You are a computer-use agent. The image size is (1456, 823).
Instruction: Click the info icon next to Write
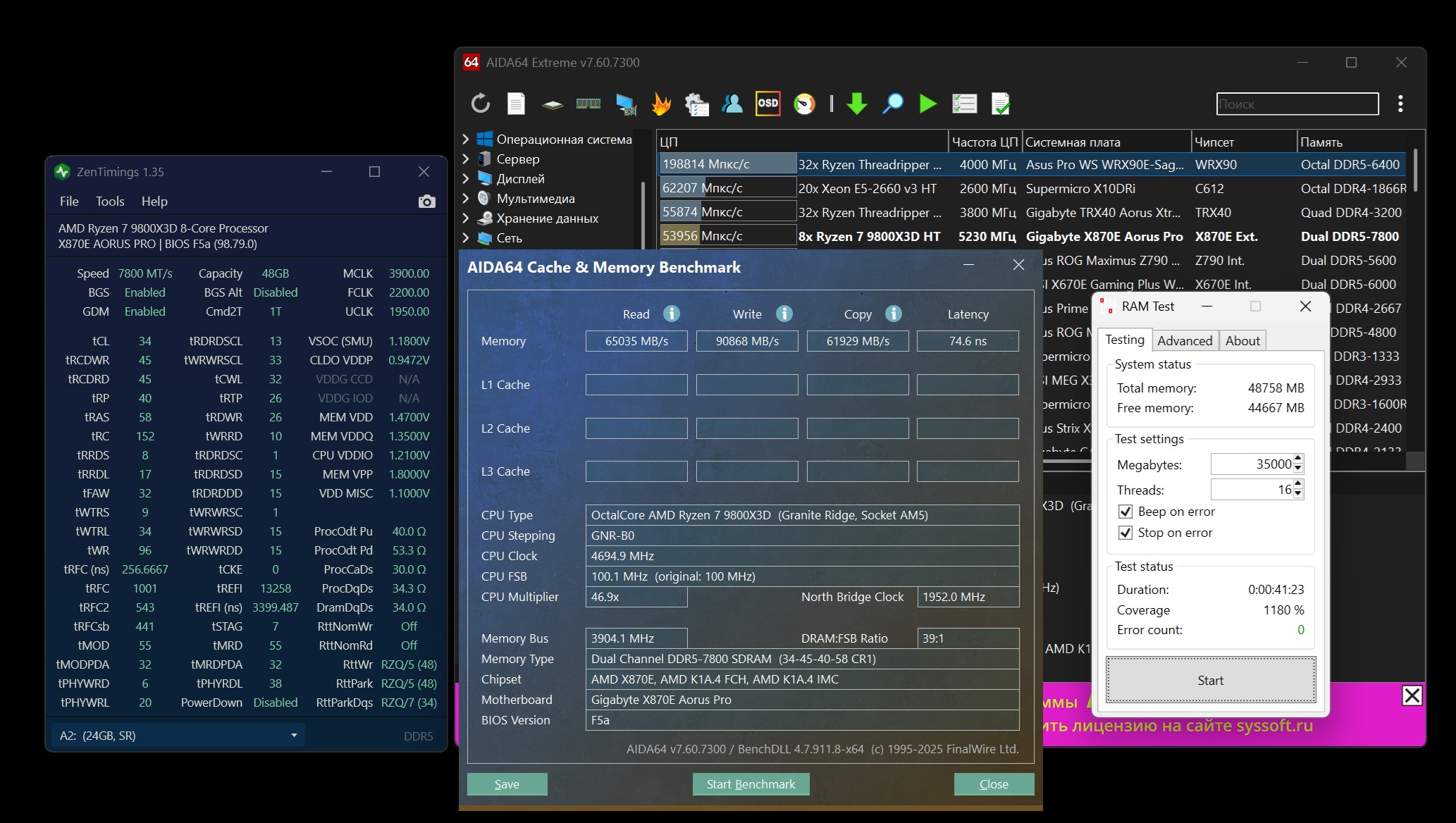784,314
